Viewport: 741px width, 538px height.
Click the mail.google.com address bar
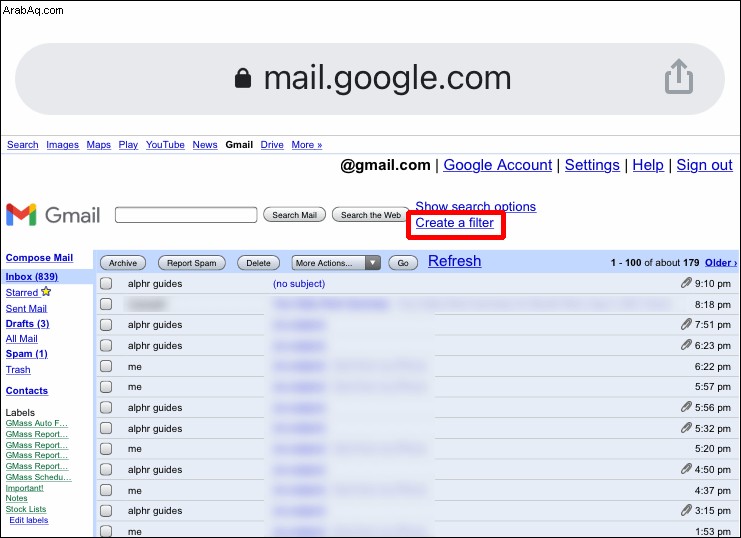[370, 79]
